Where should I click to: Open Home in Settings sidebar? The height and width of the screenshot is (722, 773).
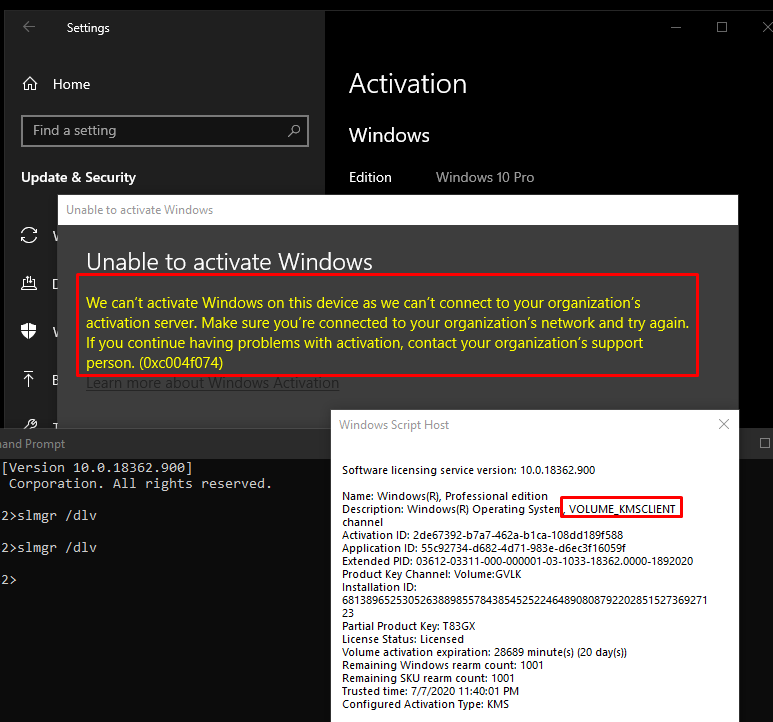(x=56, y=84)
